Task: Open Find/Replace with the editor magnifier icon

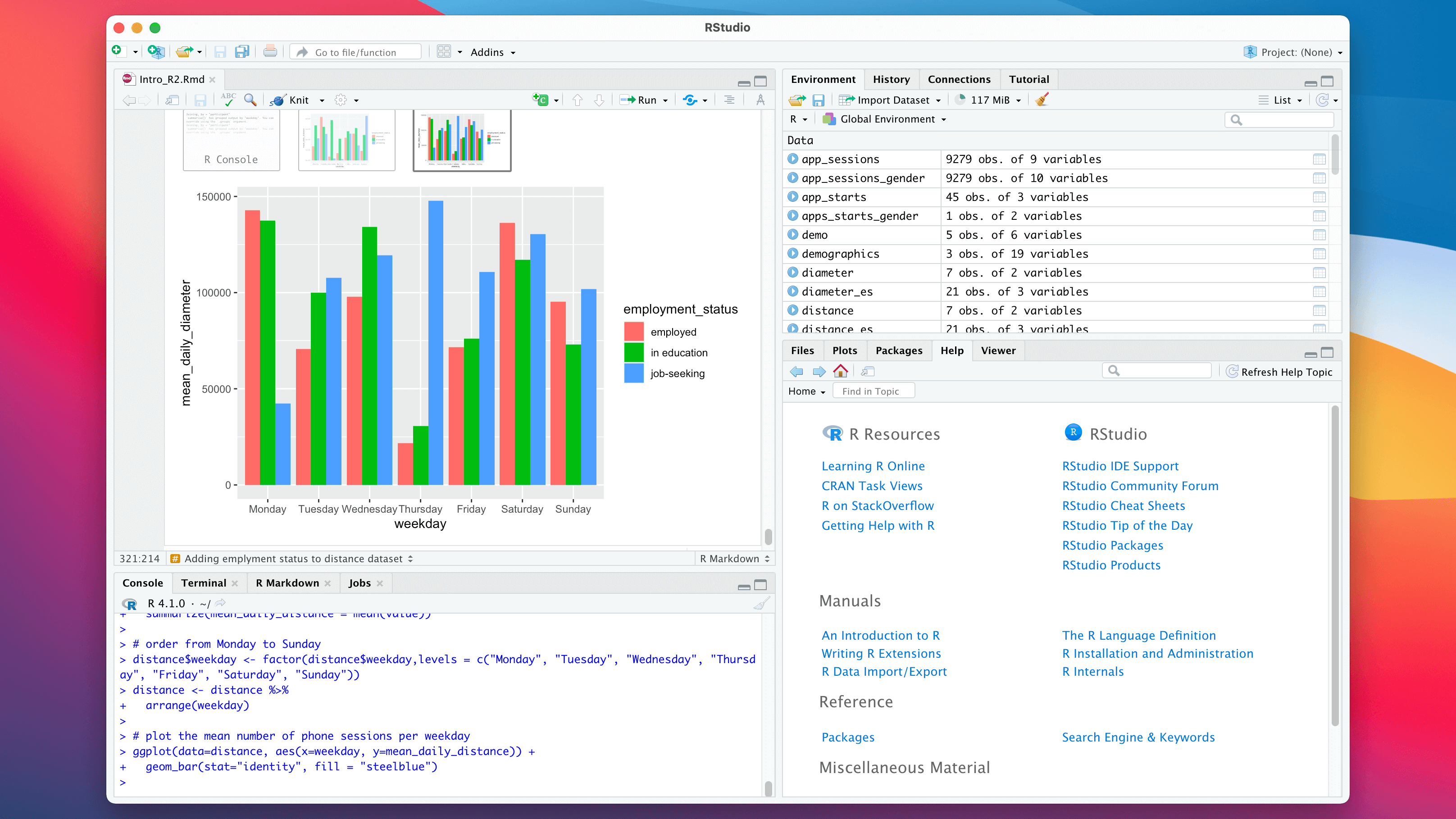Action: pyautogui.click(x=250, y=100)
